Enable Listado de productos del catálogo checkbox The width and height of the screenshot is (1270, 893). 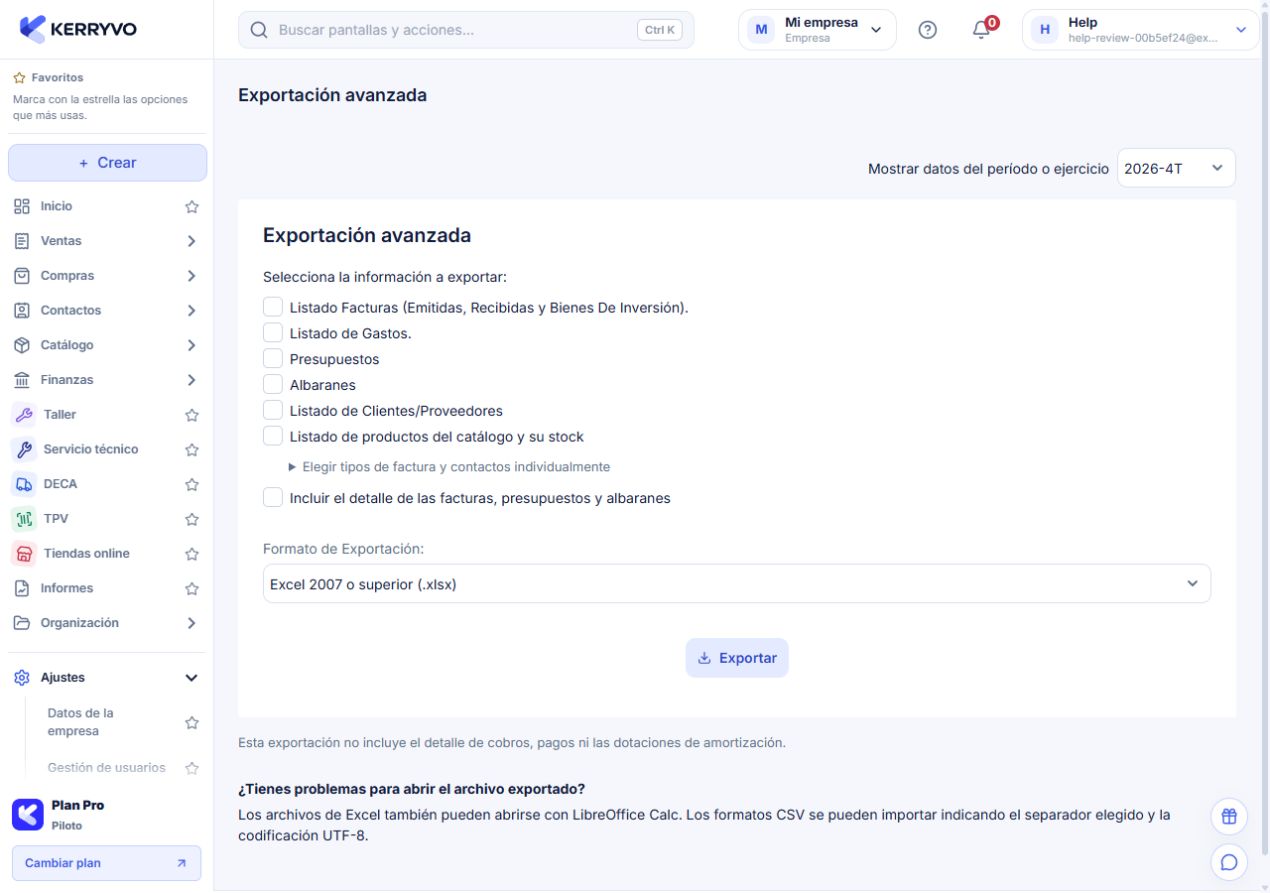tap(273, 436)
